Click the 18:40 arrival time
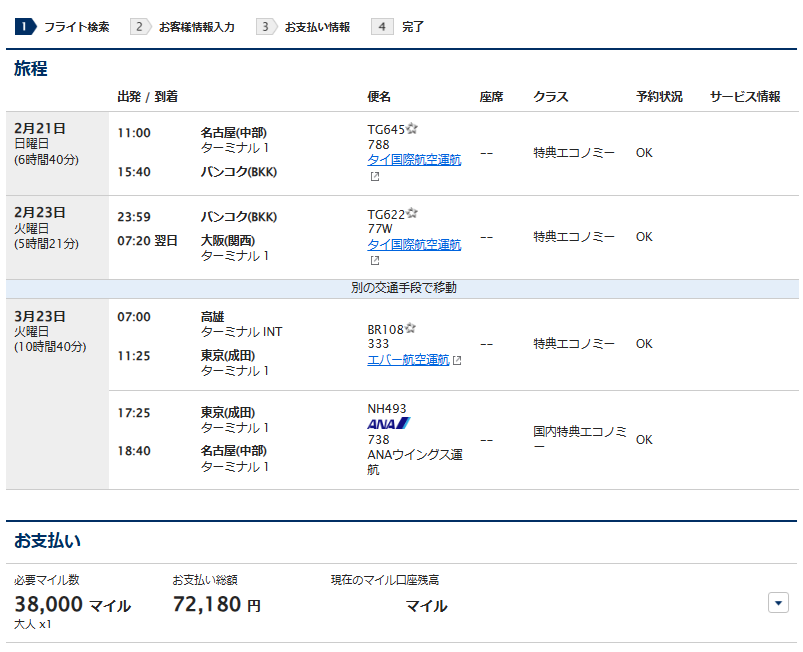This screenshot has width=803, height=652. (x=134, y=451)
